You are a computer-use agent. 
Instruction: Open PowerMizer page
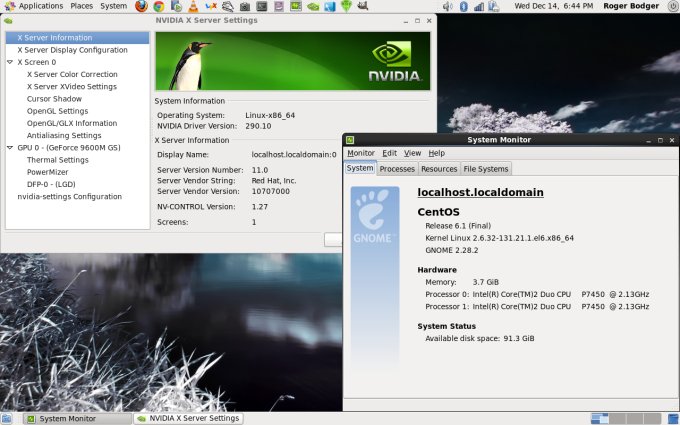pos(47,172)
